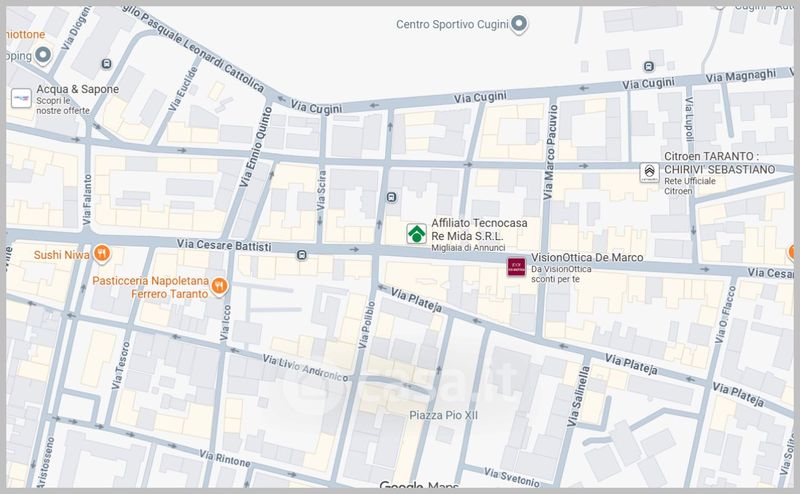
Task: Select the bus stop near Via Magnaghi
Action: point(646,65)
